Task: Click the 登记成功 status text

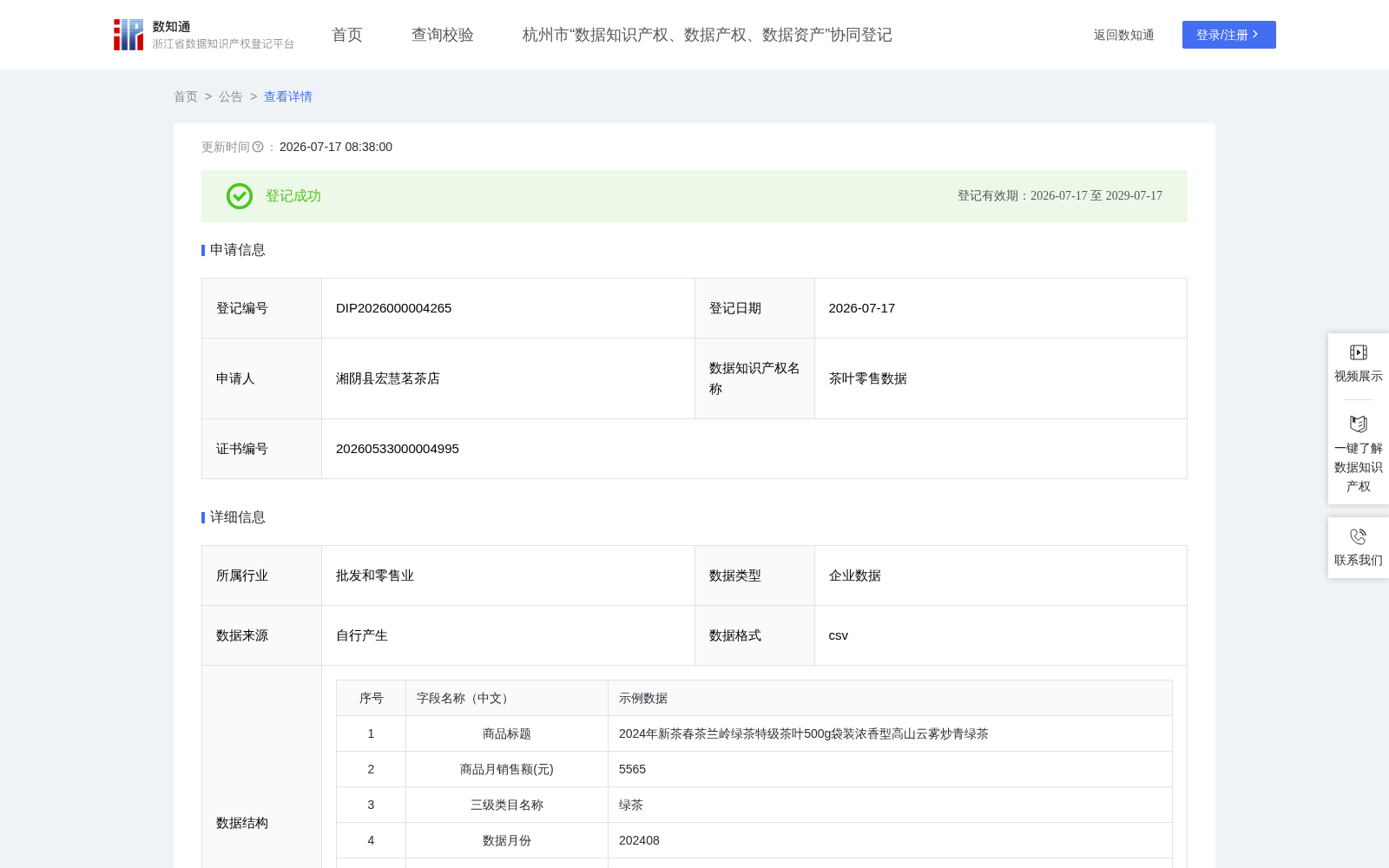Action: click(293, 196)
